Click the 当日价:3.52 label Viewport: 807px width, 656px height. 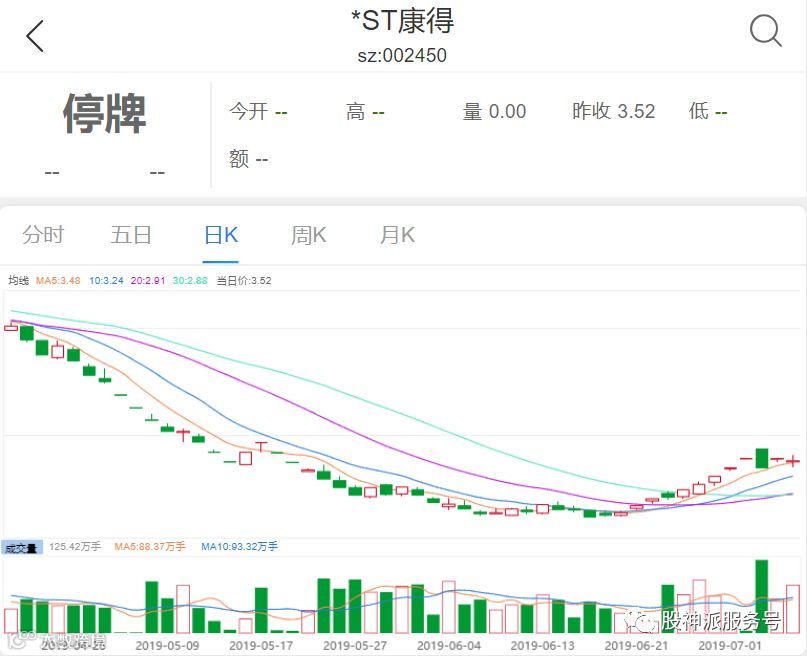(243, 280)
